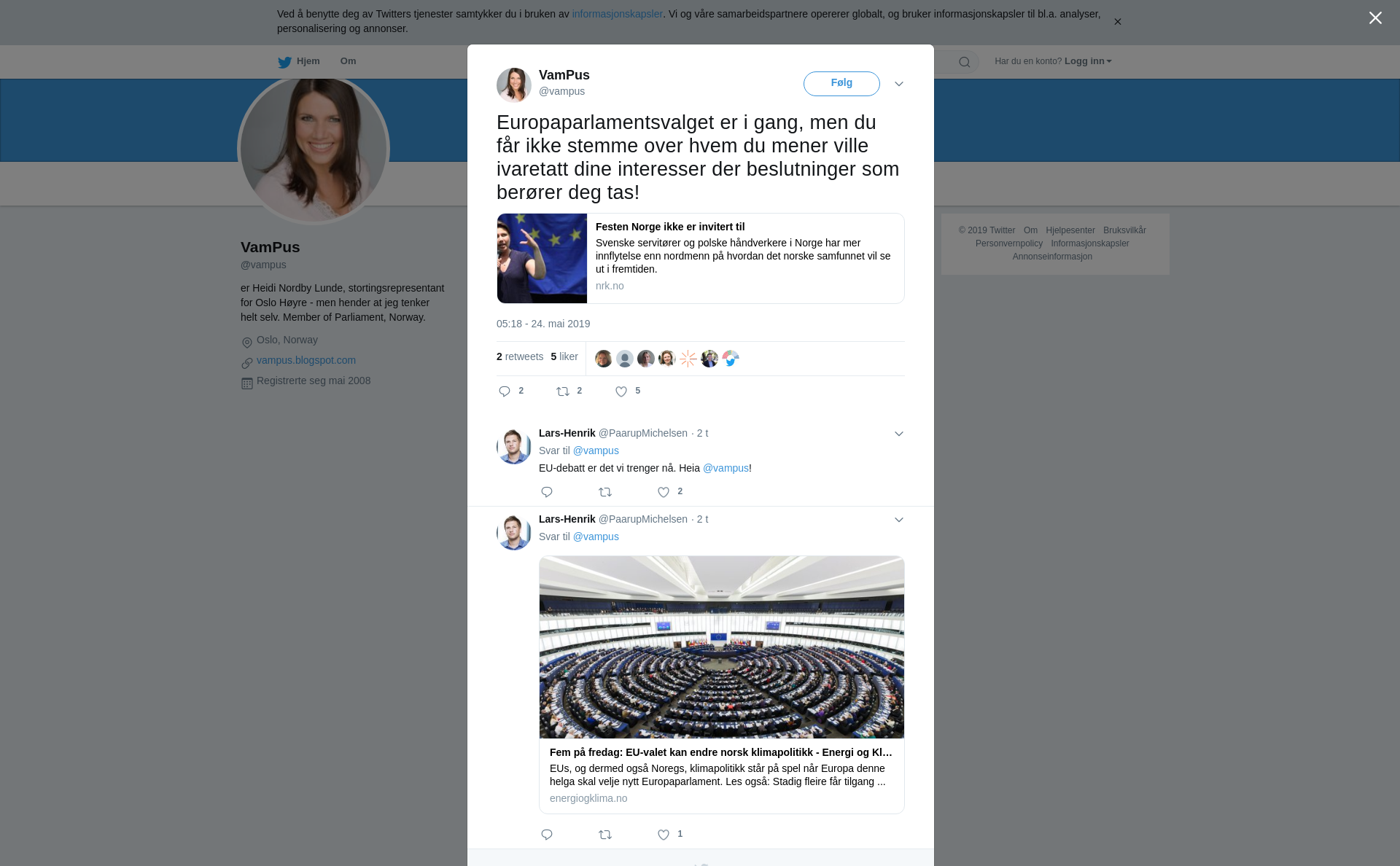Image resolution: width=1400 pixels, height=866 pixels.
Task: Click the Twitter bird Hjem icon
Action: click(x=284, y=62)
